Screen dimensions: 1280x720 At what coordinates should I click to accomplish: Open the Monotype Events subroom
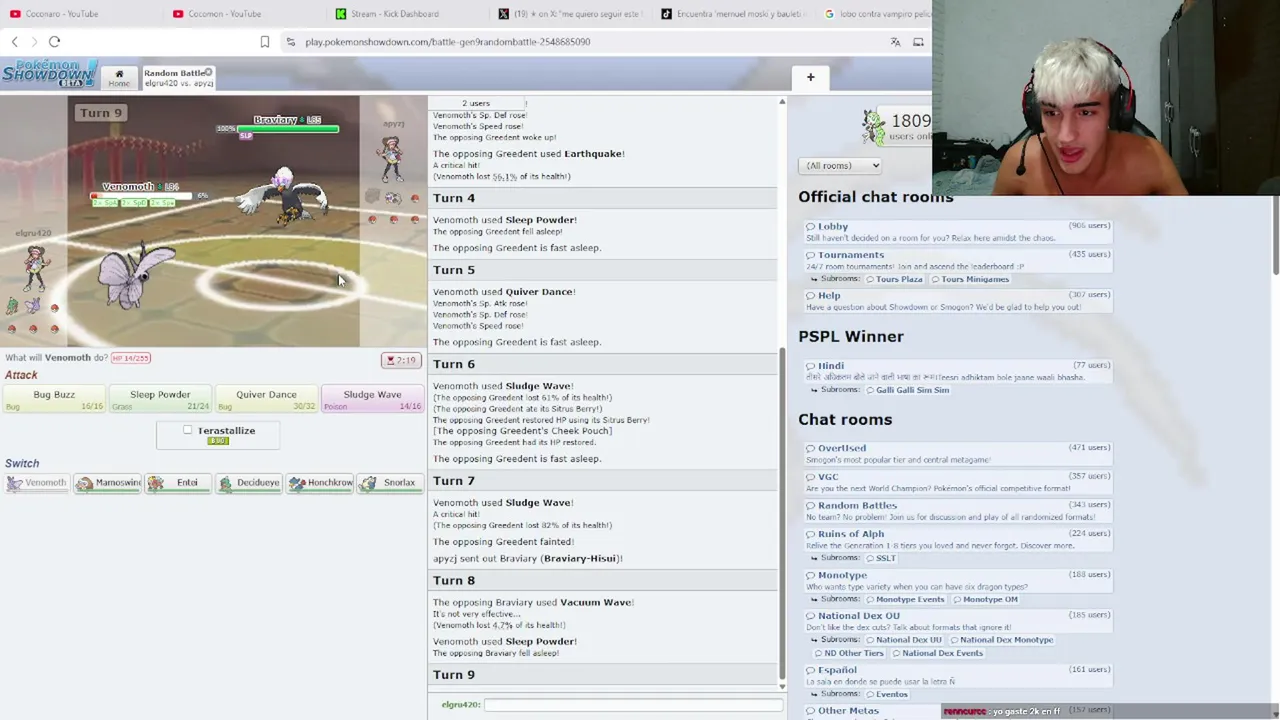click(x=905, y=599)
